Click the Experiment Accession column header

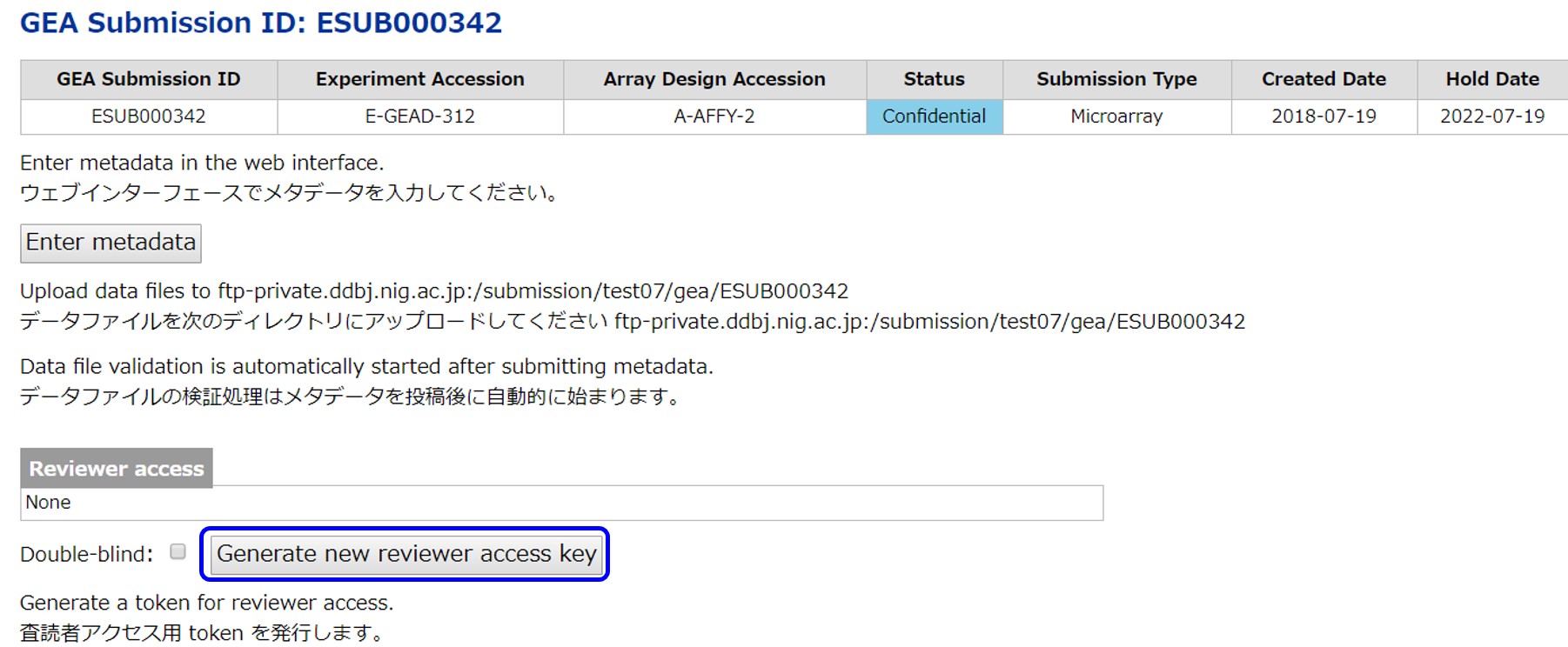pos(419,79)
